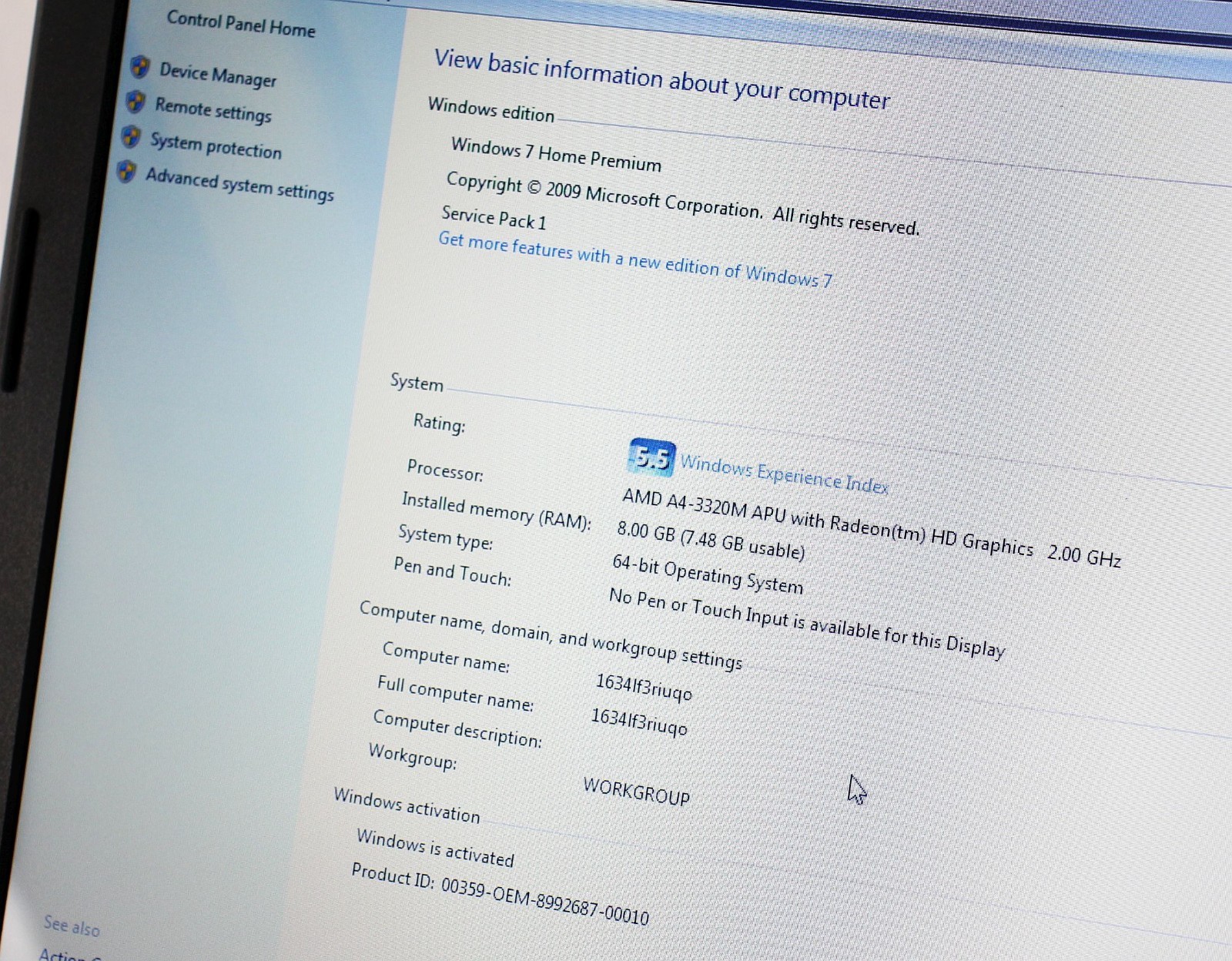The height and width of the screenshot is (961, 1232).
Task: Click the 'Windows activation' section heading
Action: click(407, 805)
